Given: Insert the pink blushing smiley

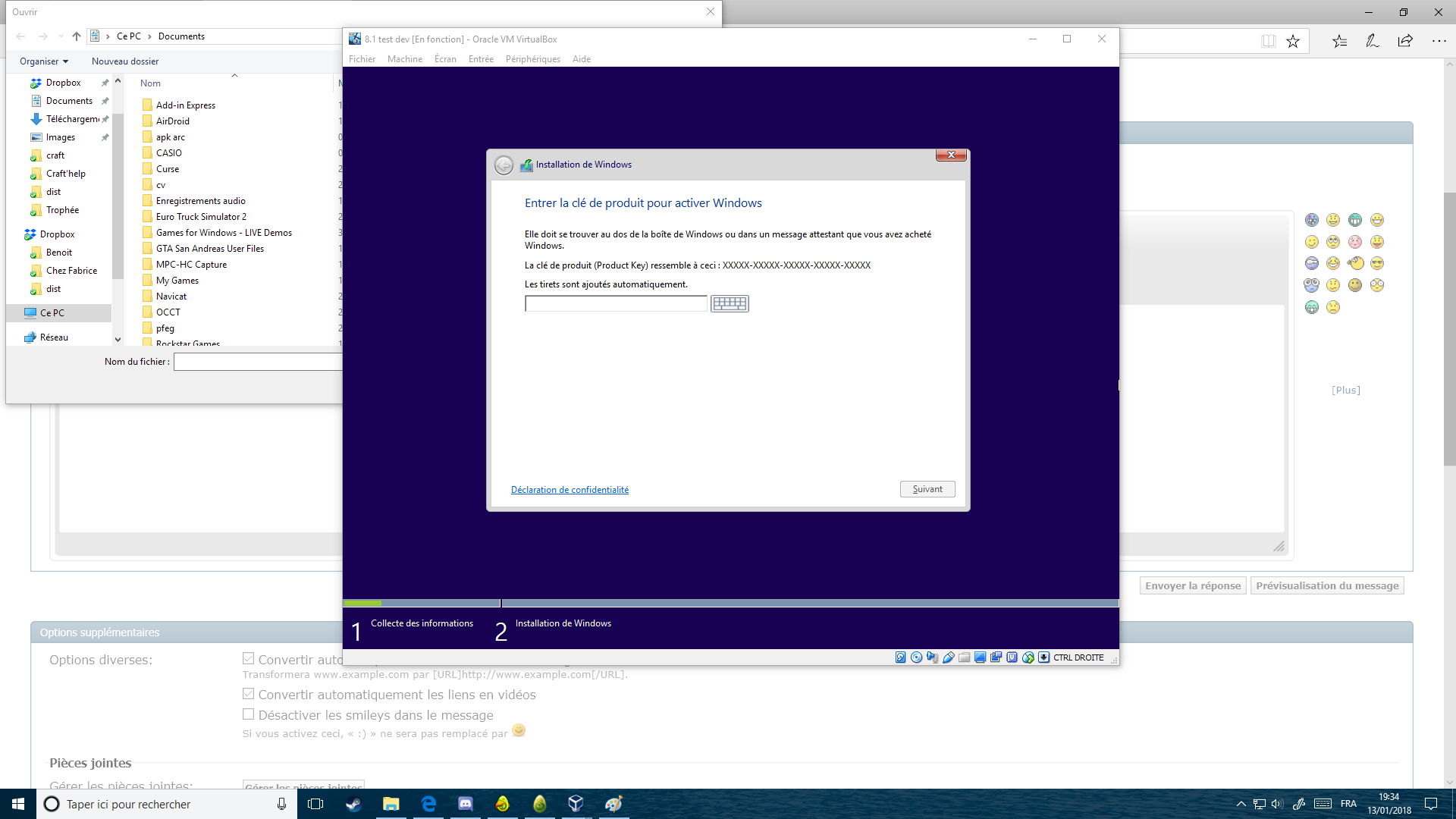Looking at the screenshot, I should pyautogui.click(x=1355, y=242).
